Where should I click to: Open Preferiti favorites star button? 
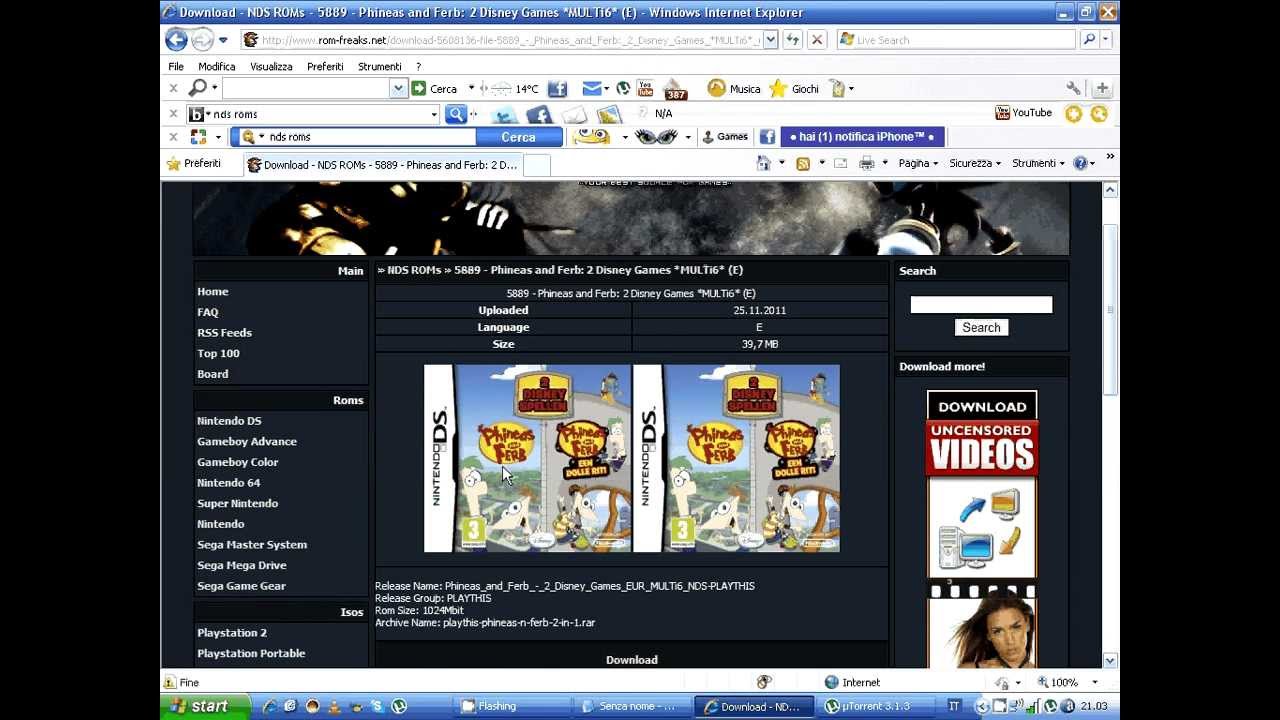click(194, 164)
